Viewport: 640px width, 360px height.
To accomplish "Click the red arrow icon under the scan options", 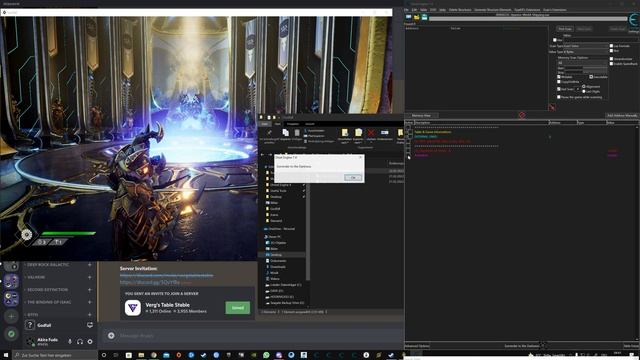I will pyautogui.click(x=552, y=107).
